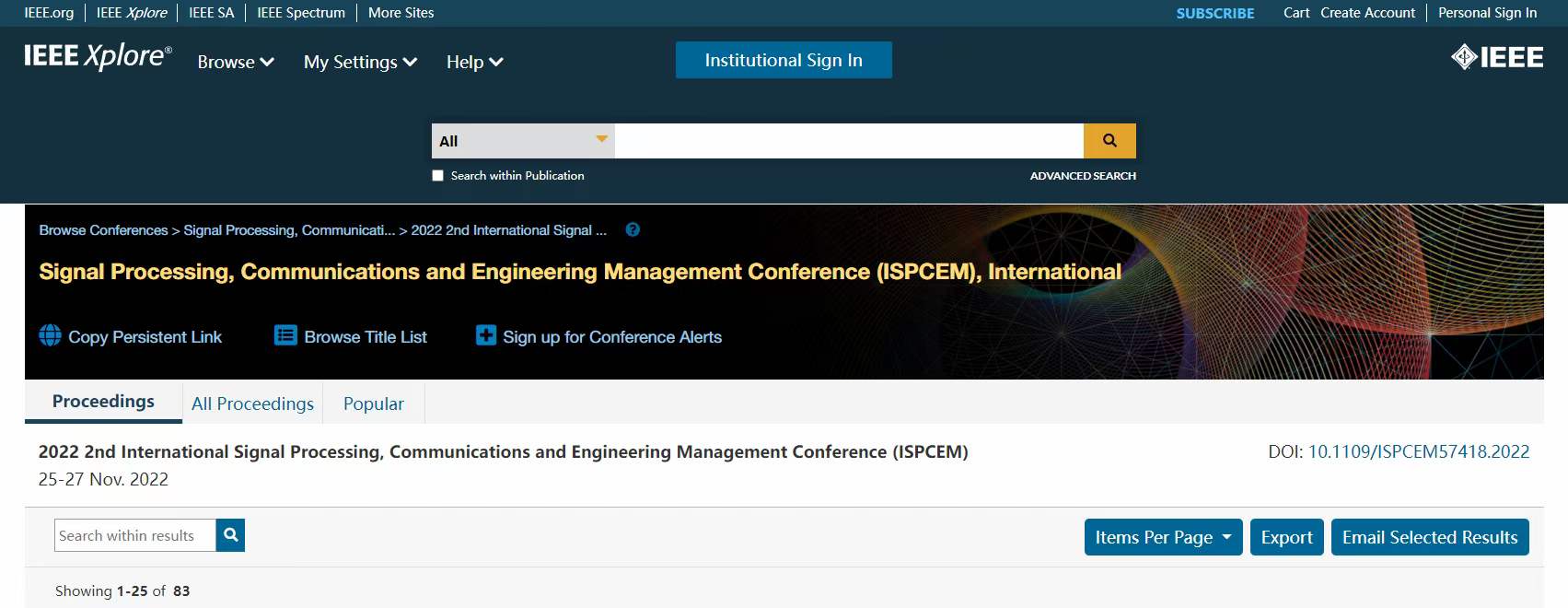Open Items Per Page dropdown
This screenshot has height=608, width=1568.
[1163, 537]
